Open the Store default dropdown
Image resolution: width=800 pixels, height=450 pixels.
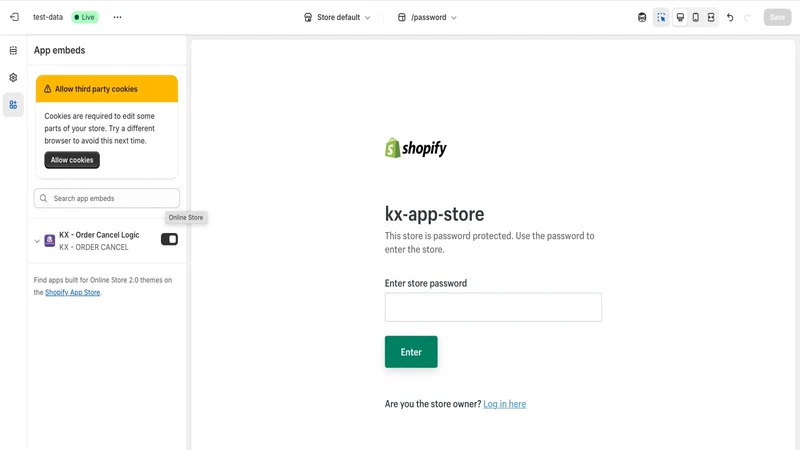tap(337, 17)
